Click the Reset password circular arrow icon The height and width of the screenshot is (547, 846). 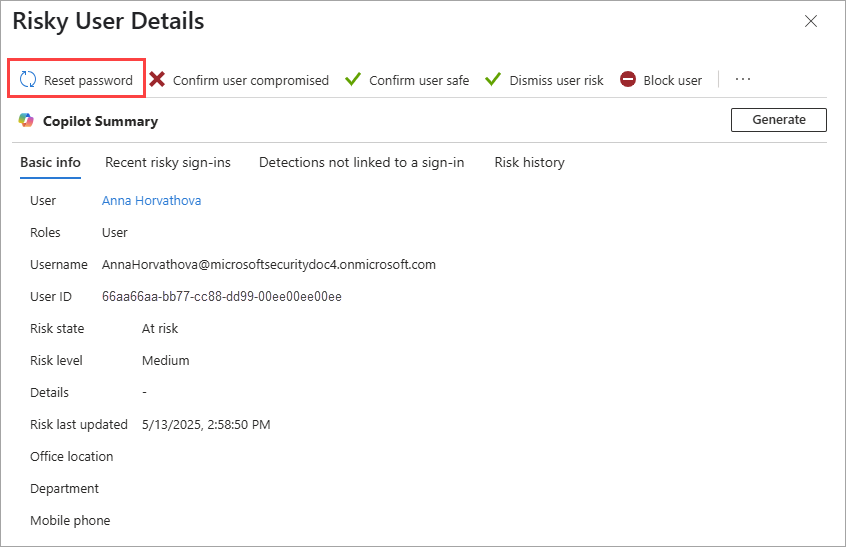(28, 80)
